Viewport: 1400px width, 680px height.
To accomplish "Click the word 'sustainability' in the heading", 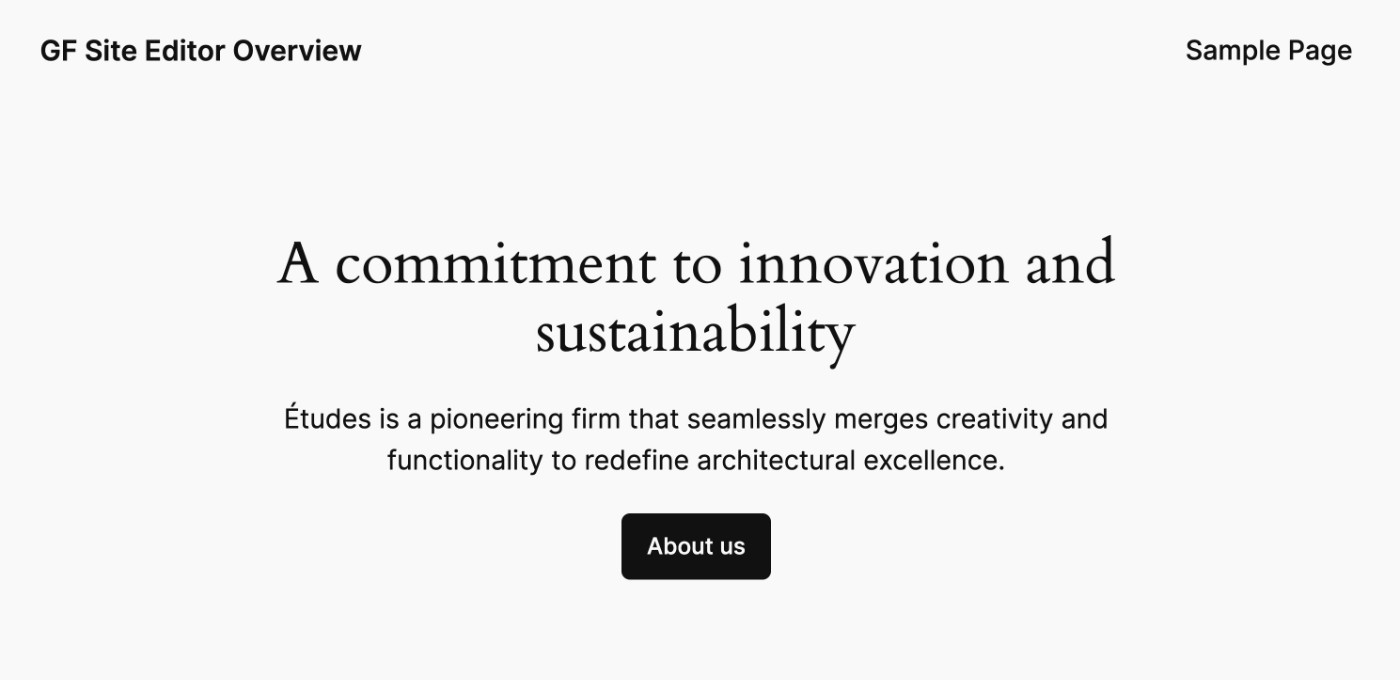I will pos(696,335).
